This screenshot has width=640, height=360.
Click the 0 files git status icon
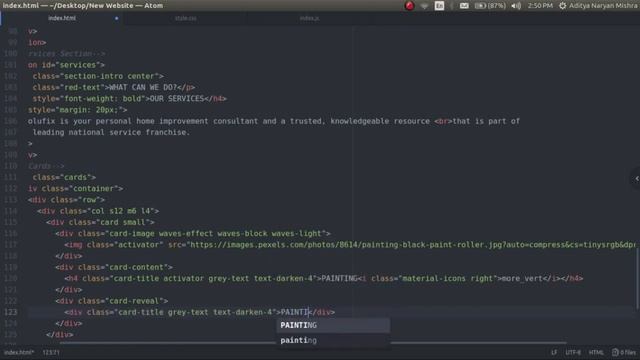[624, 352]
